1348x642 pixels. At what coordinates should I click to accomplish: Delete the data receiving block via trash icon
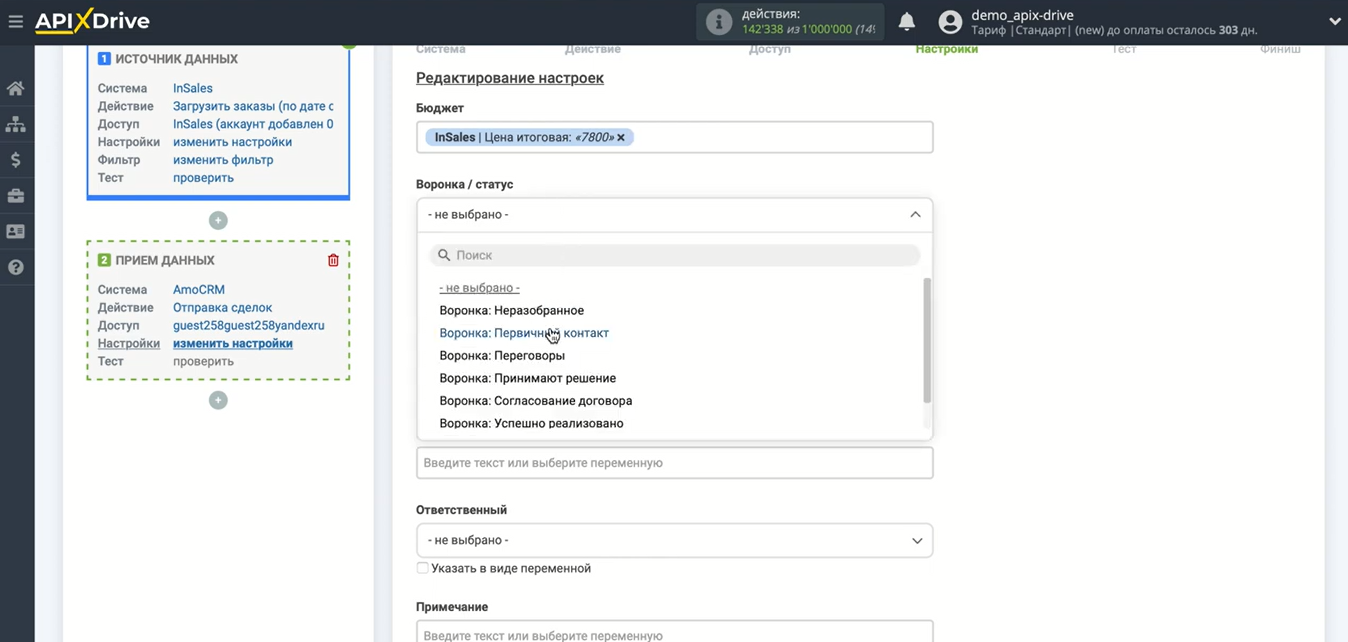(333, 260)
